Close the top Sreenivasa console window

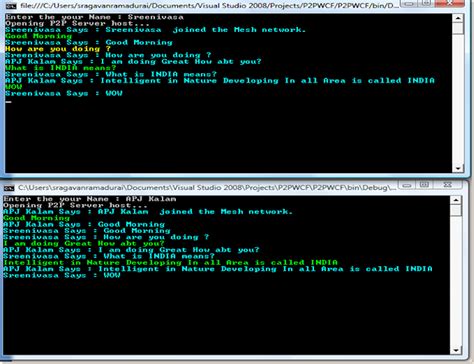pos(450,3)
